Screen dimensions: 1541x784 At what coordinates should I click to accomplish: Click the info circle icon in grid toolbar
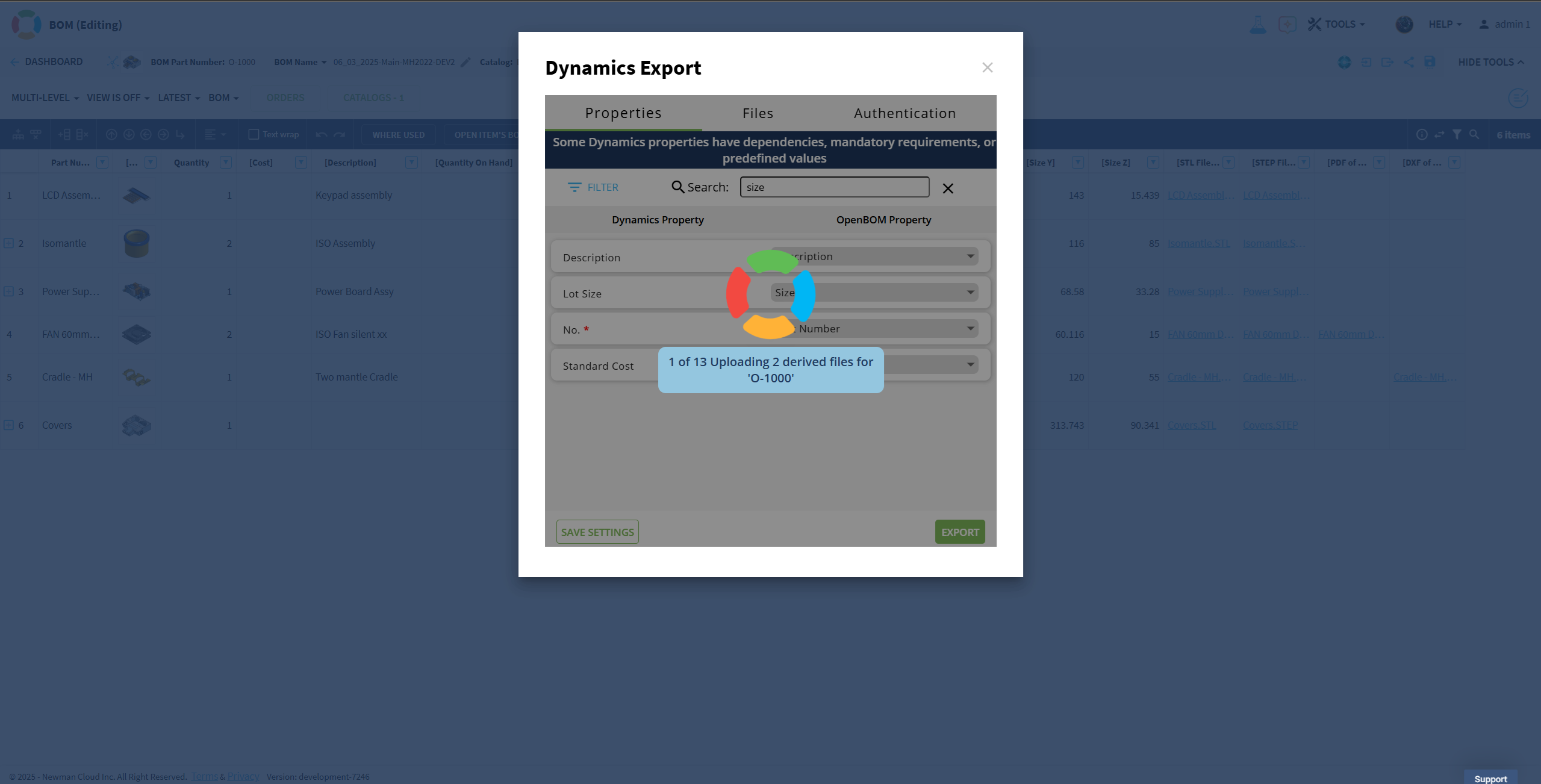1422,134
